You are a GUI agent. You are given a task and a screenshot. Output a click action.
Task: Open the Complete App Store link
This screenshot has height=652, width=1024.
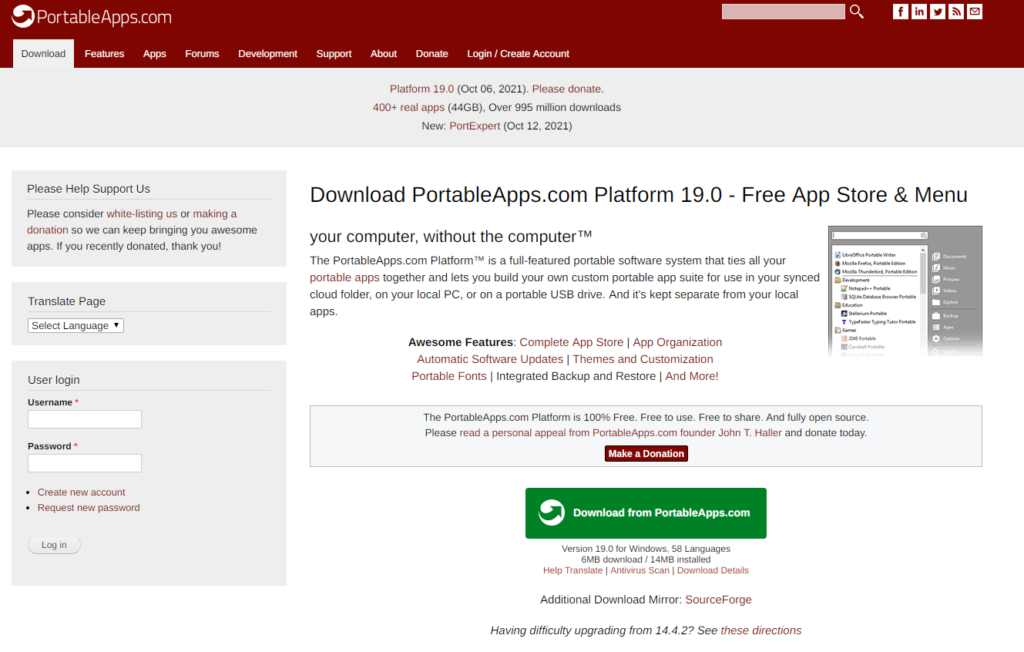[571, 342]
